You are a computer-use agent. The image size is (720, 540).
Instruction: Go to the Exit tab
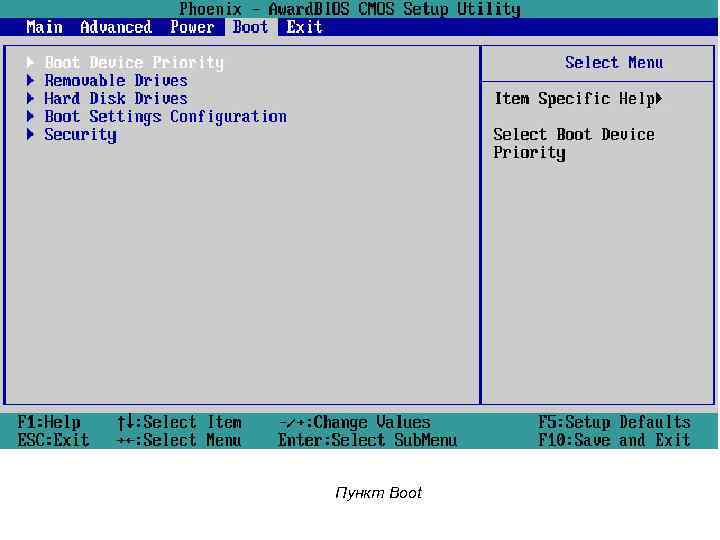(304, 27)
